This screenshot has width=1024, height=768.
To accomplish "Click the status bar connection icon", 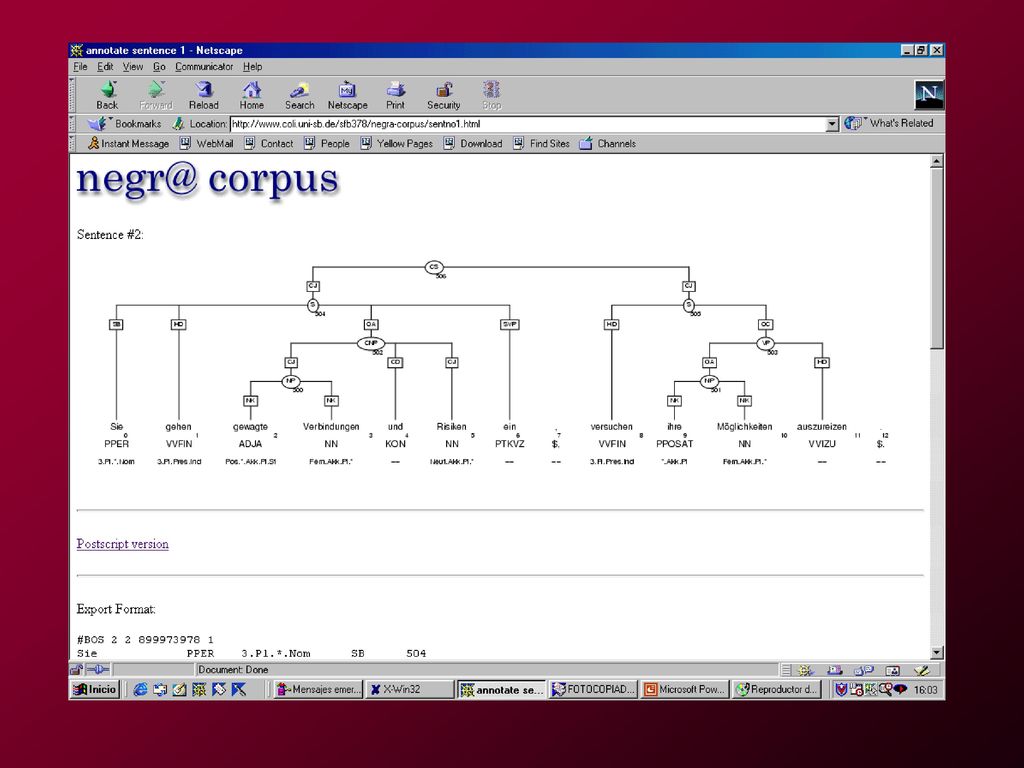I will [98, 669].
